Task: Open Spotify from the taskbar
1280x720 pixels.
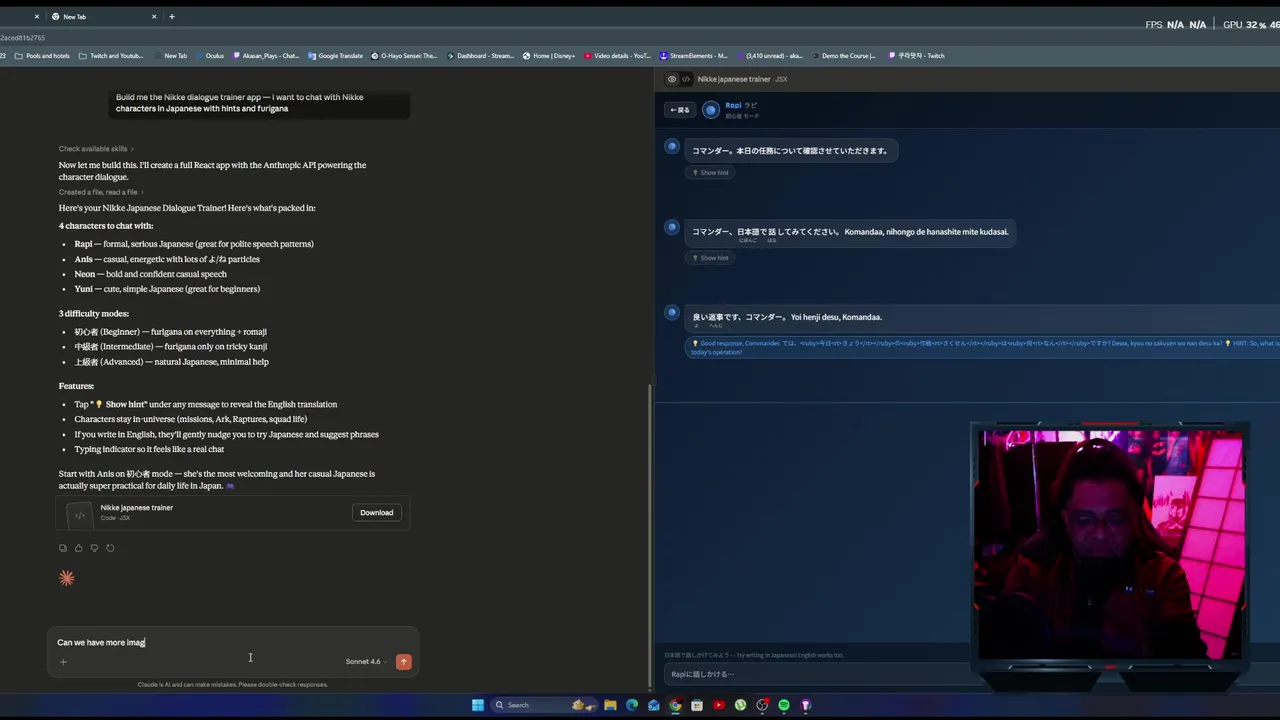Action: (784, 705)
